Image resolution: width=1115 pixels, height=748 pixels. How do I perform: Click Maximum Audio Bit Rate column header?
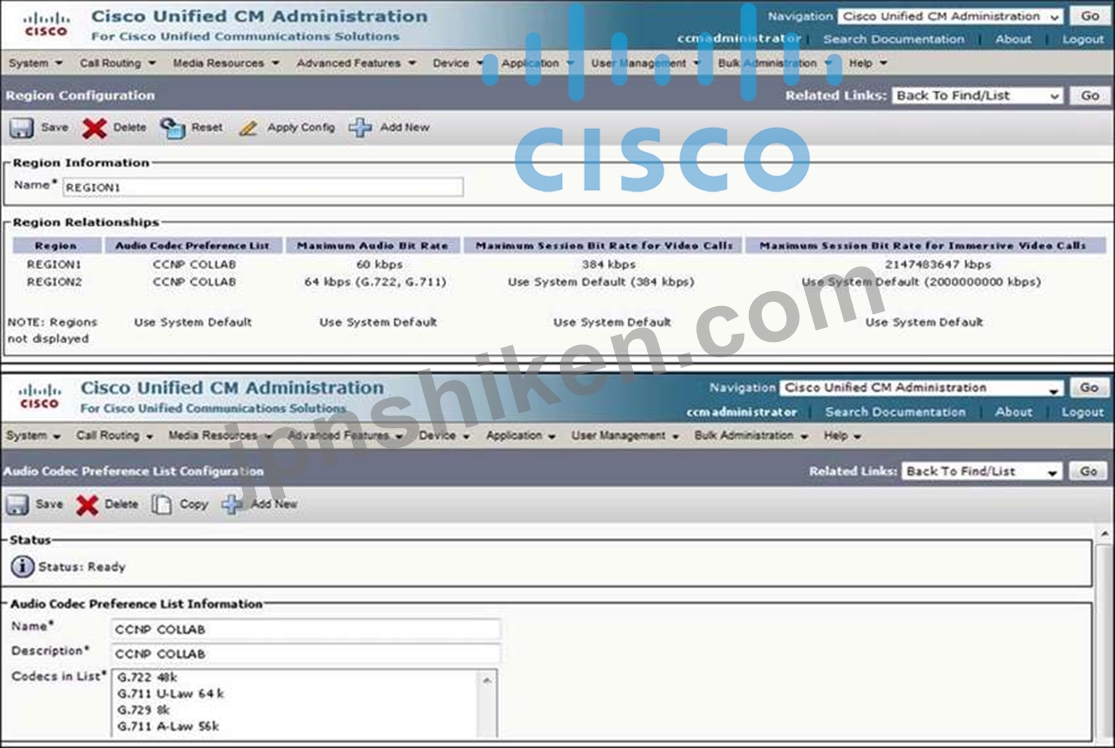[x=373, y=246]
